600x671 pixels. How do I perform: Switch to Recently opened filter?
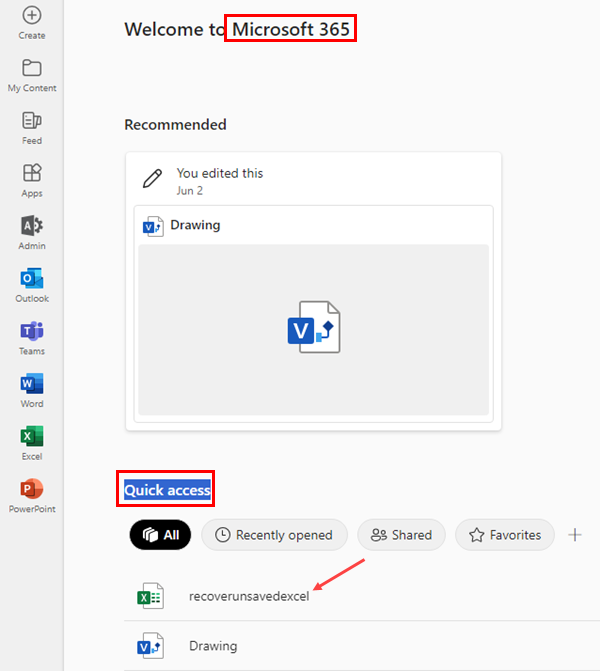tap(274, 535)
